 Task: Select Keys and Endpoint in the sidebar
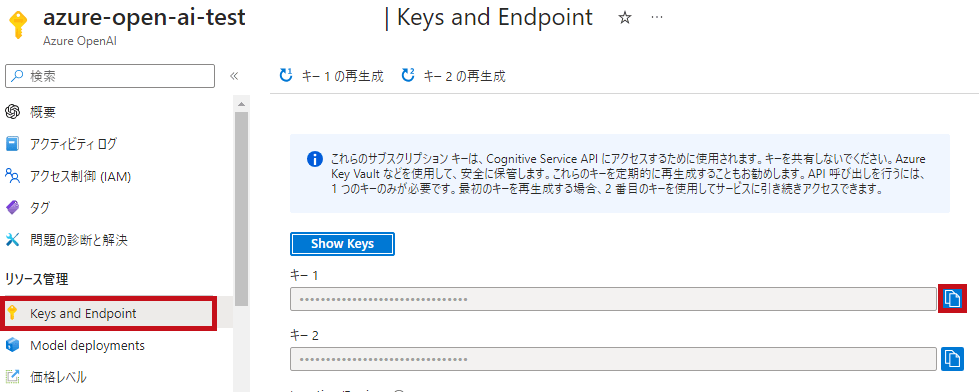(x=109, y=313)
